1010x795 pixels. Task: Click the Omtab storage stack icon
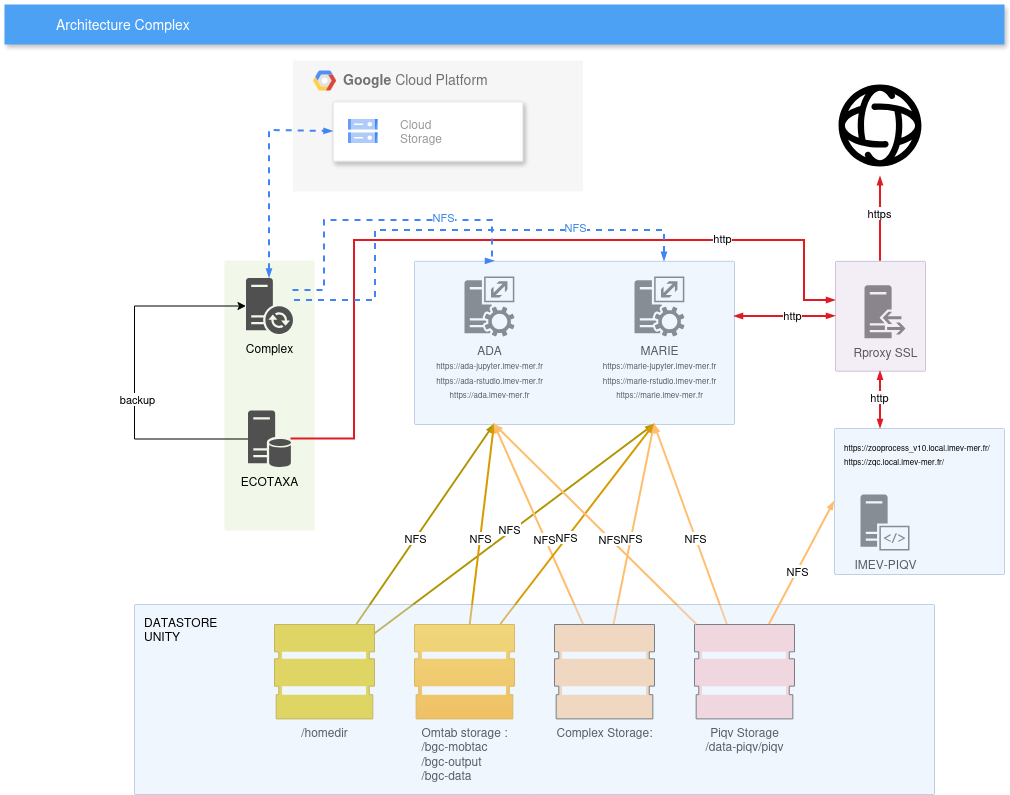464,671
